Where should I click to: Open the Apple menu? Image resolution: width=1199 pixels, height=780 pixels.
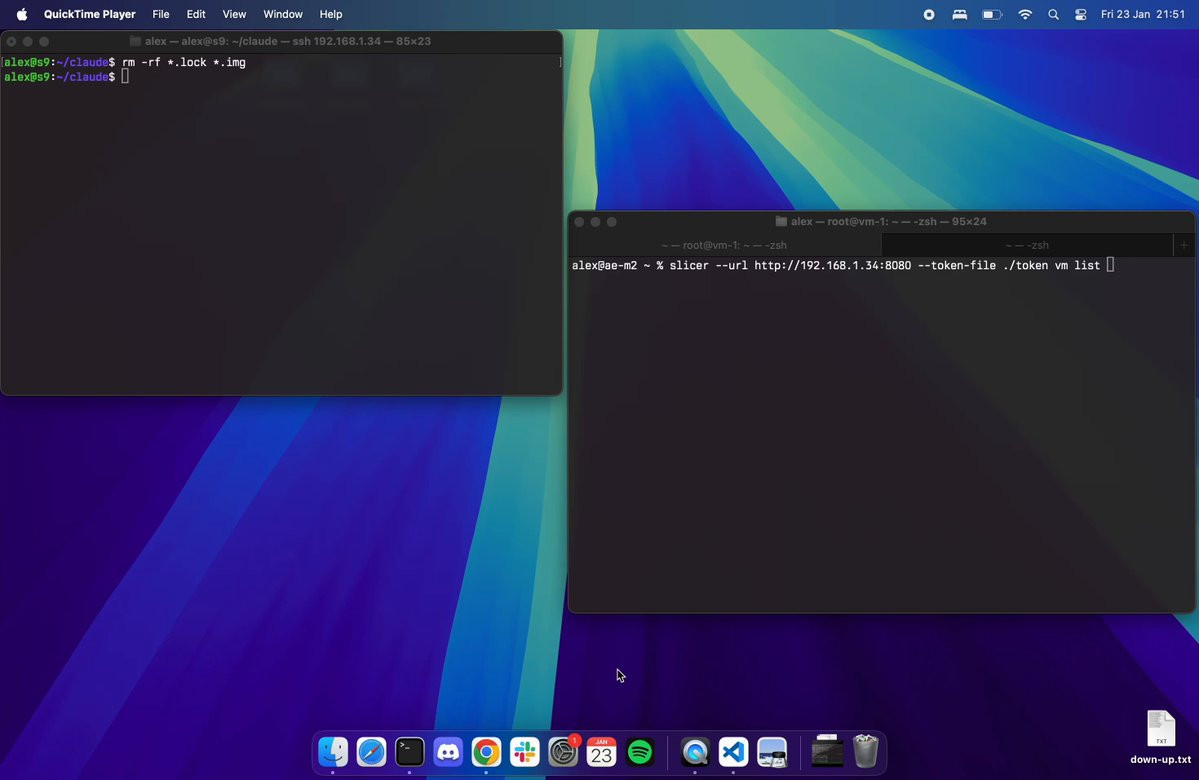point(22,15)
